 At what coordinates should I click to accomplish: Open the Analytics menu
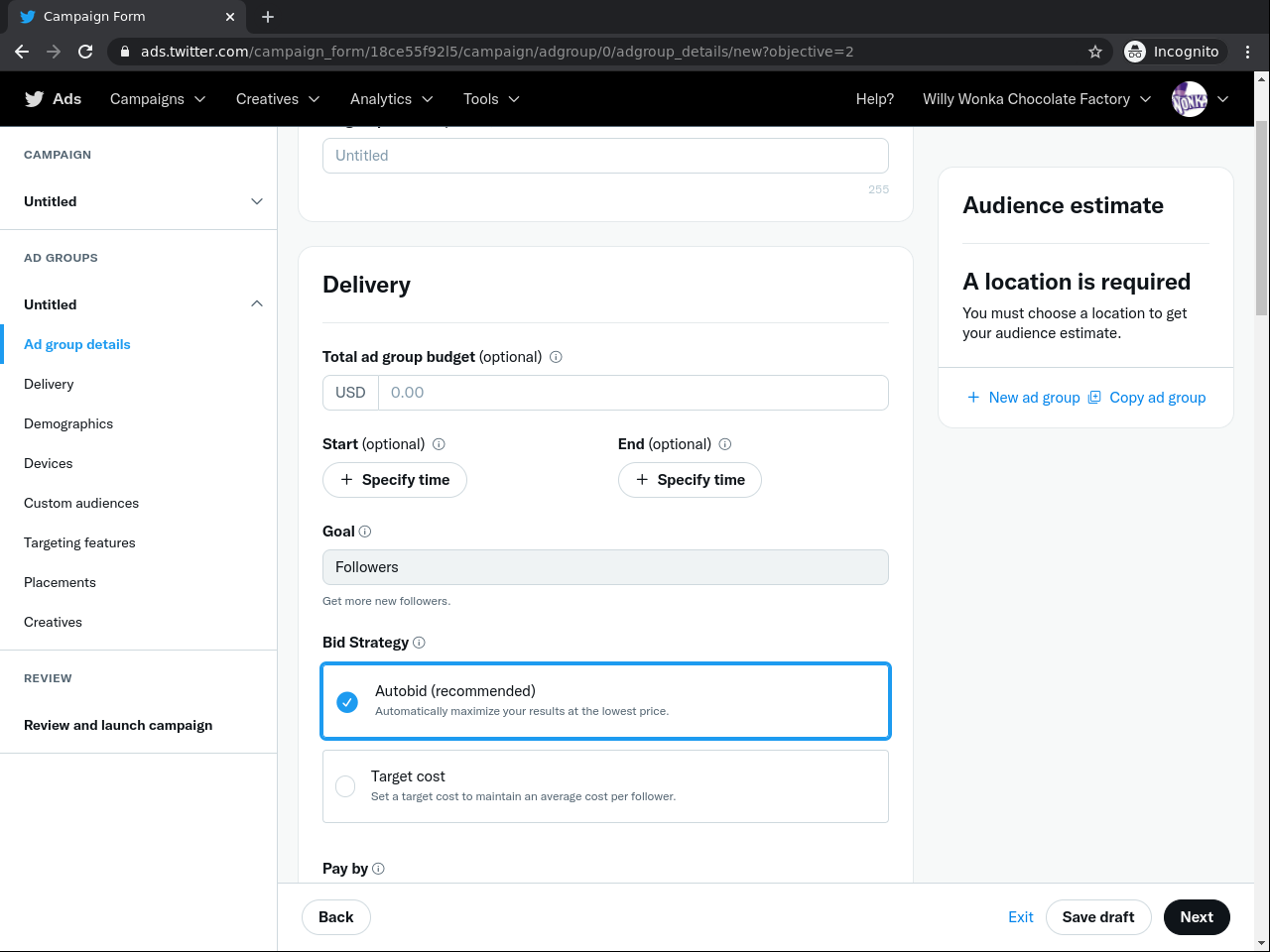tap(391, 99)
